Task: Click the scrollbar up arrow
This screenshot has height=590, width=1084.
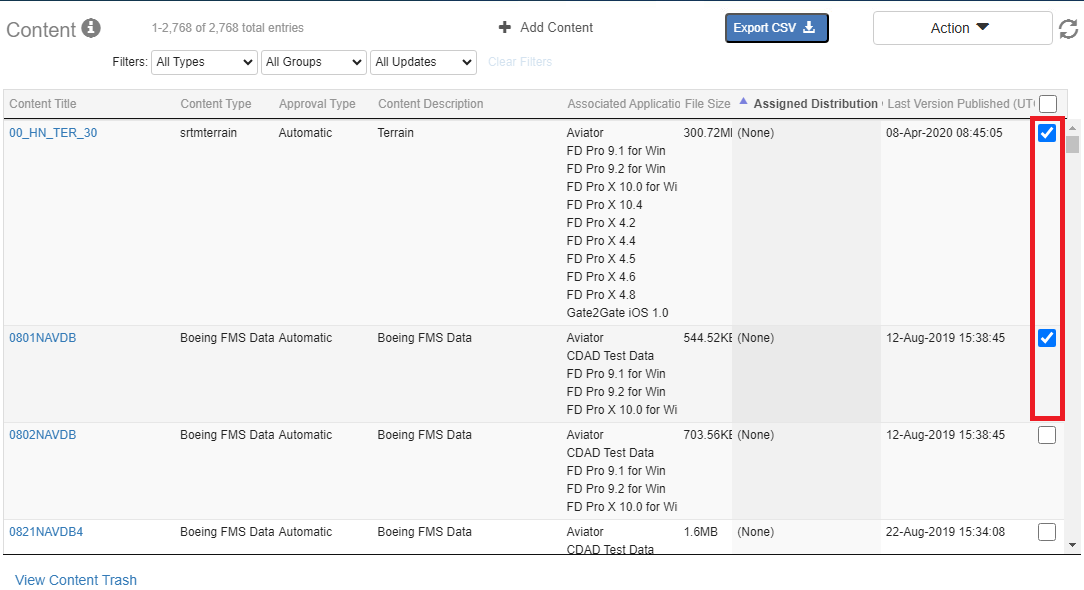Action: tap(1073, 128)
